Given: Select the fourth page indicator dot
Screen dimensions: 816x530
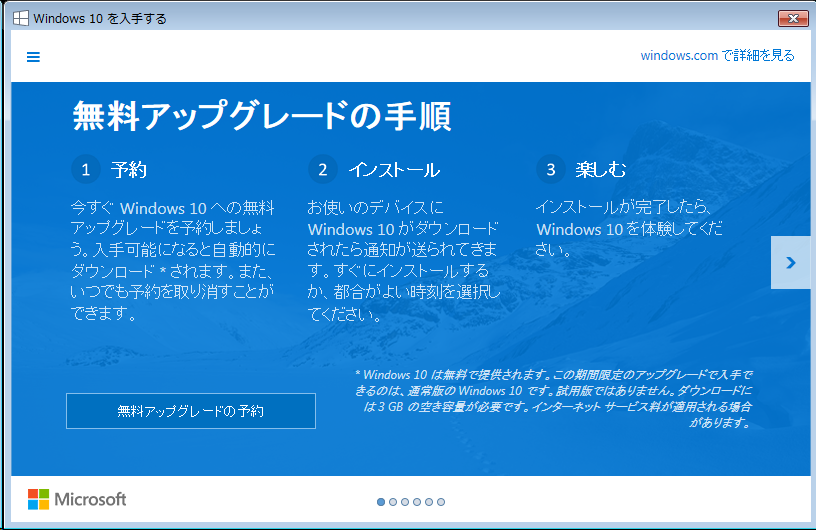Looking at the screenshot, I should tap(417, 502).
